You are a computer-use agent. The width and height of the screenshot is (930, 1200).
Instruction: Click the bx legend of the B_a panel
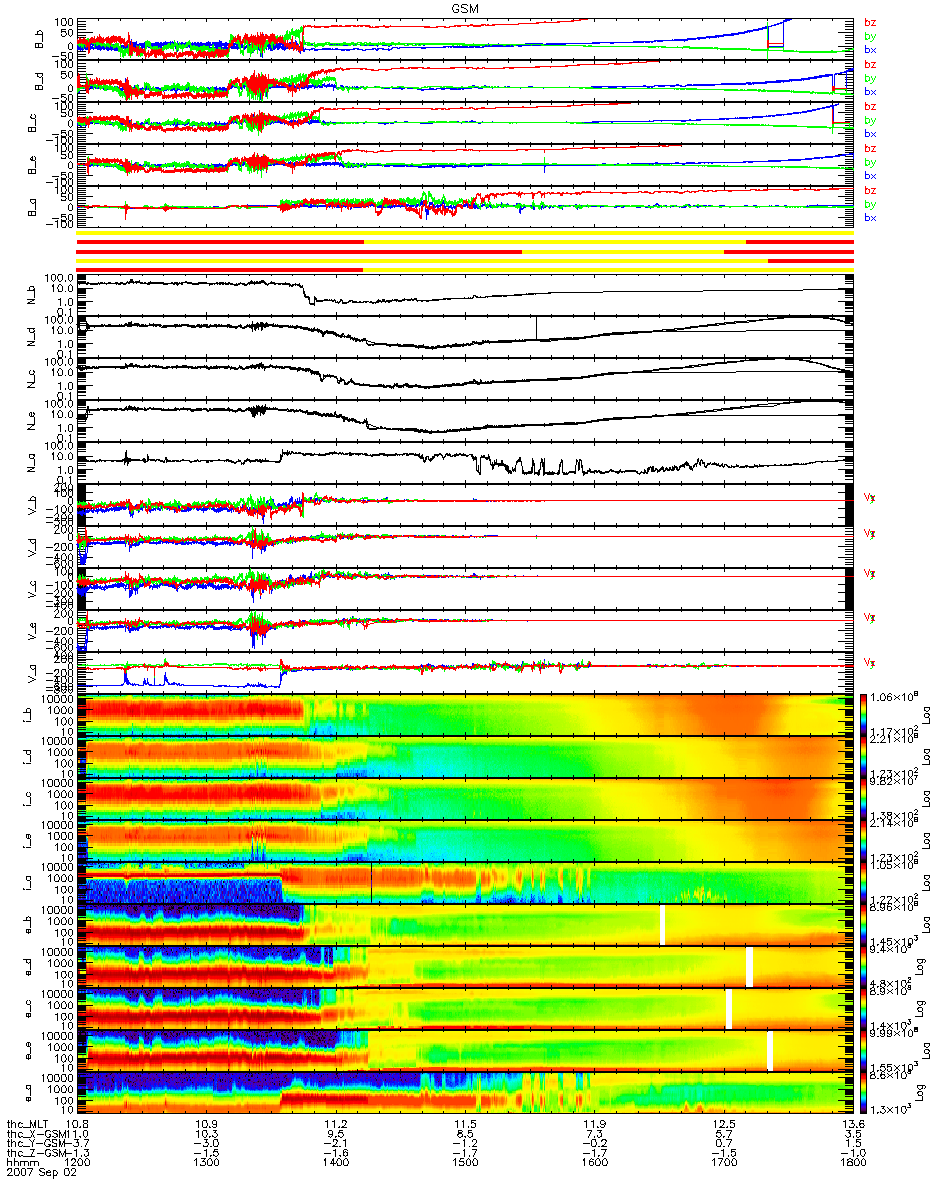click(x=871, y=217)
